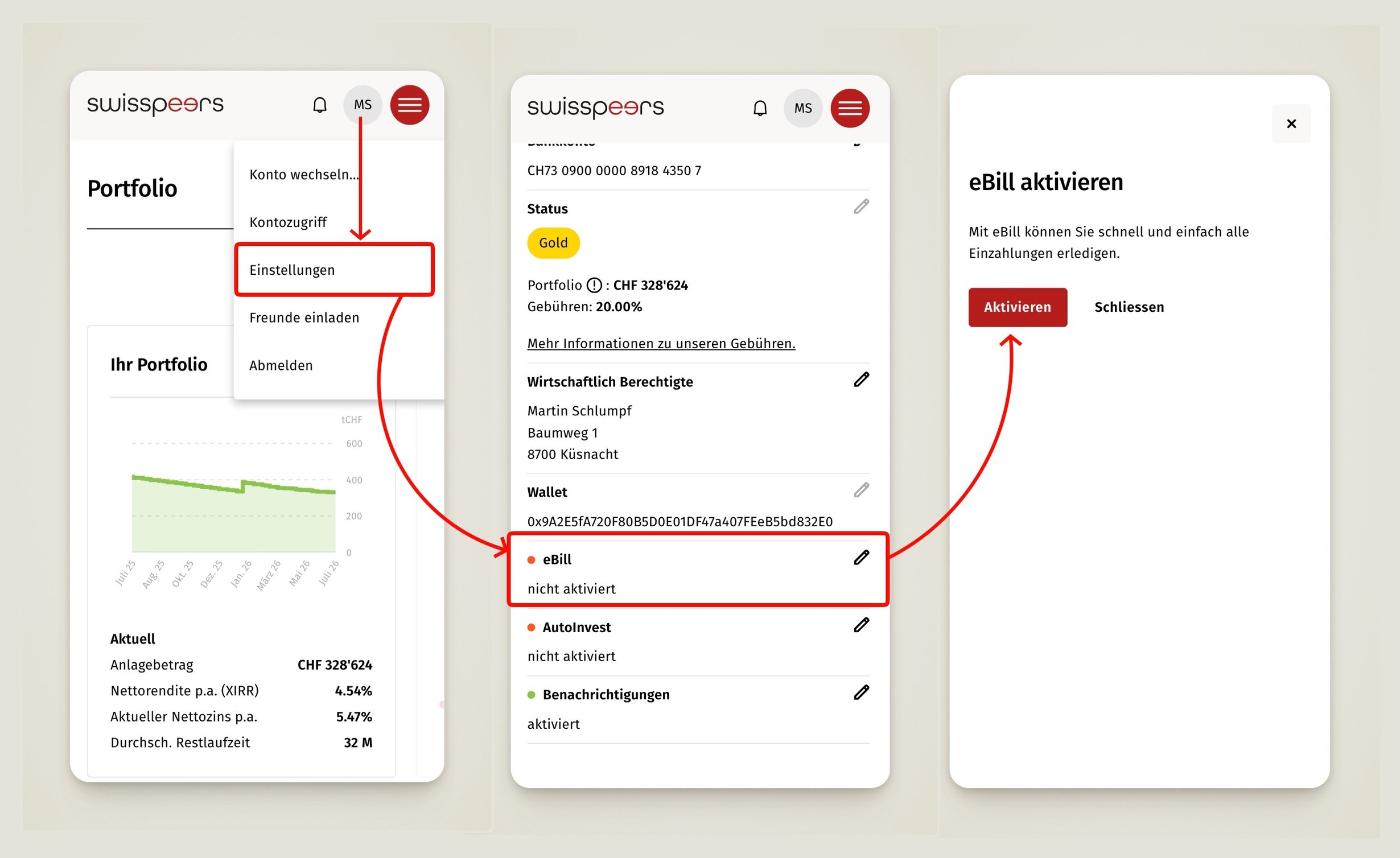
Task: Open notifications bell in settings screen
Action: click(x=760, y=108)
